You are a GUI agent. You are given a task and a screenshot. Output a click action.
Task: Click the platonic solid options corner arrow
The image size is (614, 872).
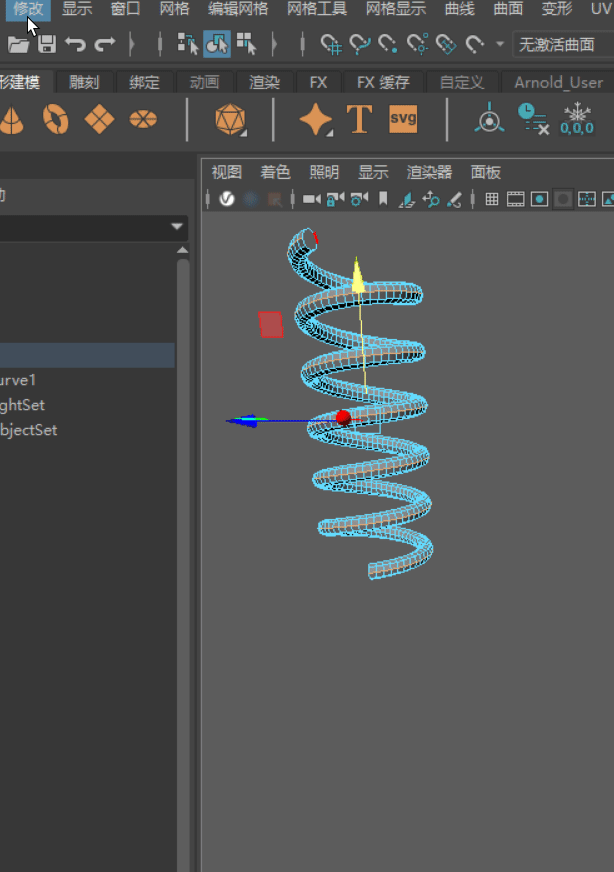pyautogui.click(x=243, y=133)
